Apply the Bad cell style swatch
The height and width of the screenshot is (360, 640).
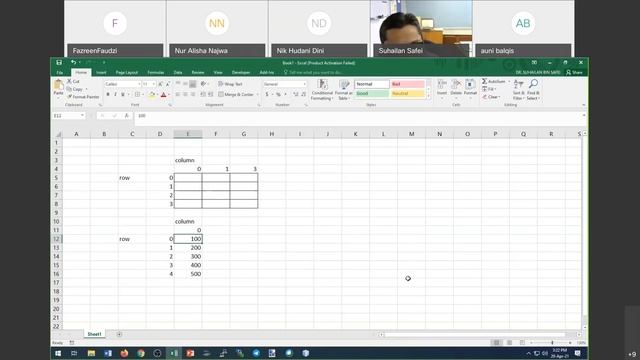coord(407,84)
